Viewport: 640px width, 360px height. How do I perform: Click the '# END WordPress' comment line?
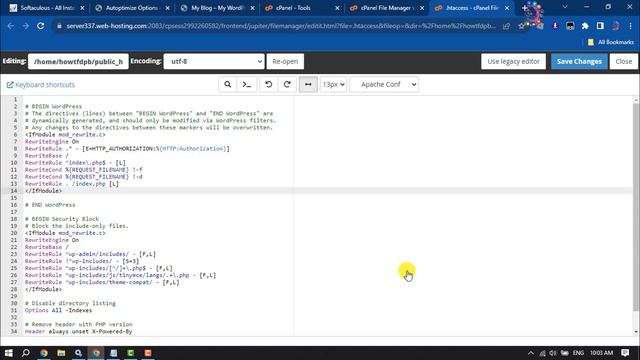pos(50,205)
